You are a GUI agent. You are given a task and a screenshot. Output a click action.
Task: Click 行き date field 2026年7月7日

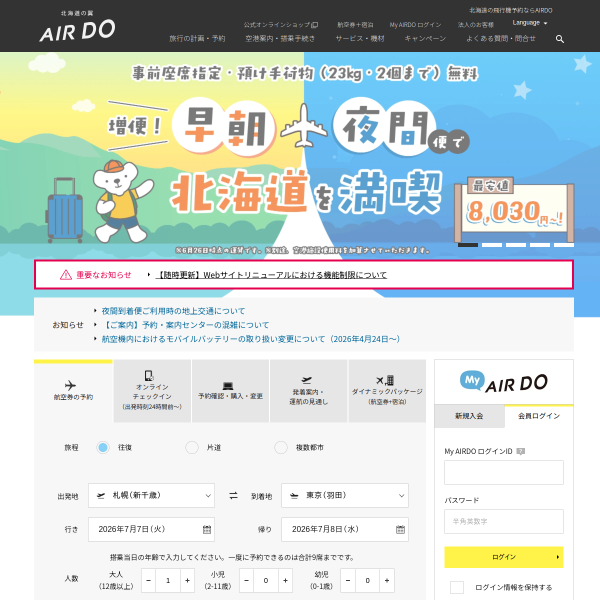152,530
